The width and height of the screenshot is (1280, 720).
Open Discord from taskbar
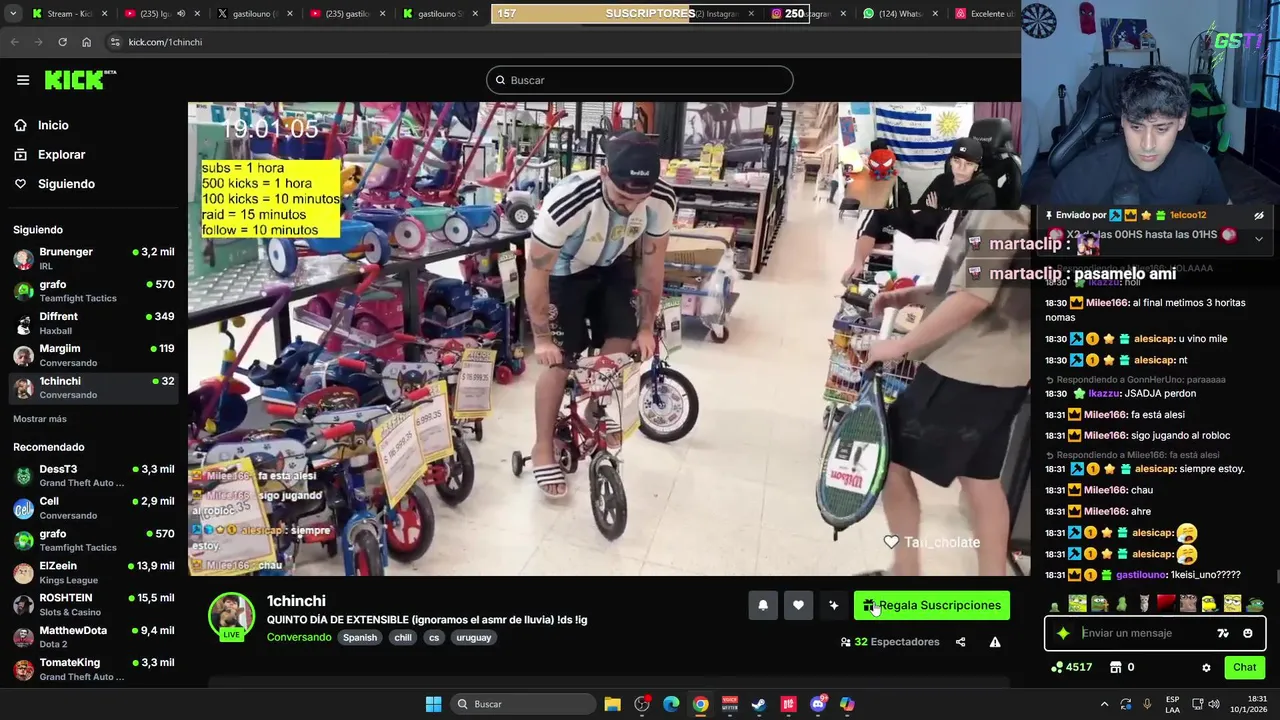(x=818, y=704)
